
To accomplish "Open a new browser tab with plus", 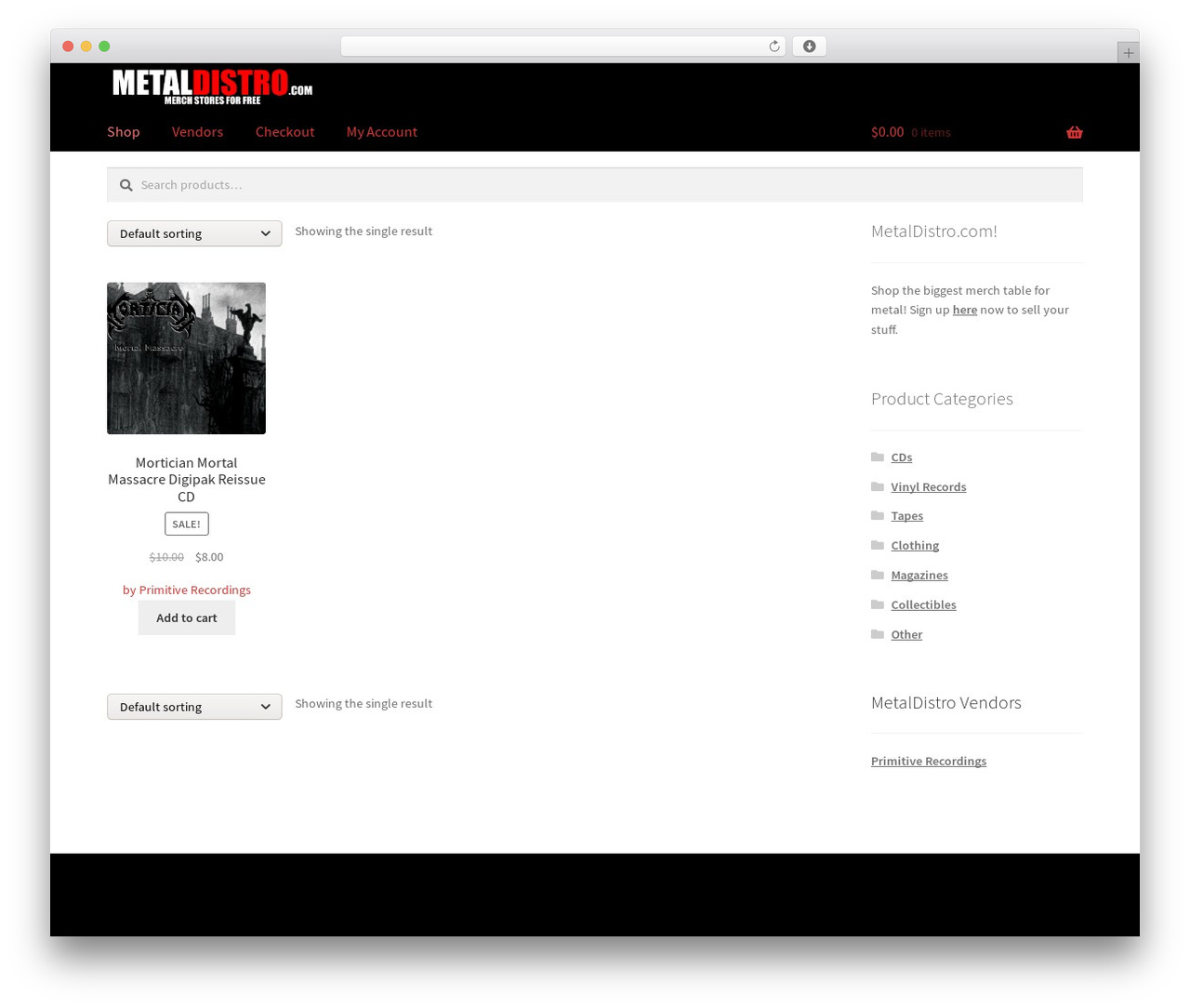I will click(1128, 53).
